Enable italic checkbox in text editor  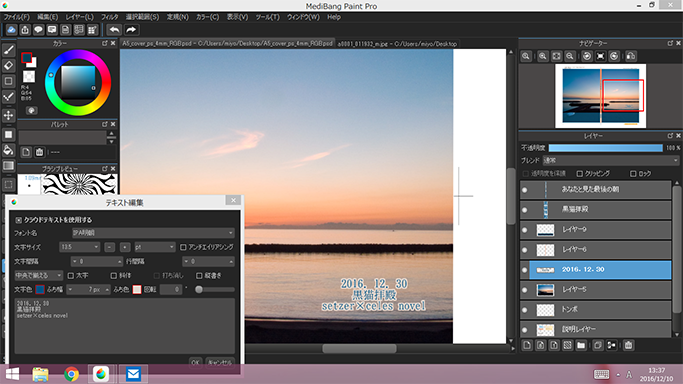(114, 276)
